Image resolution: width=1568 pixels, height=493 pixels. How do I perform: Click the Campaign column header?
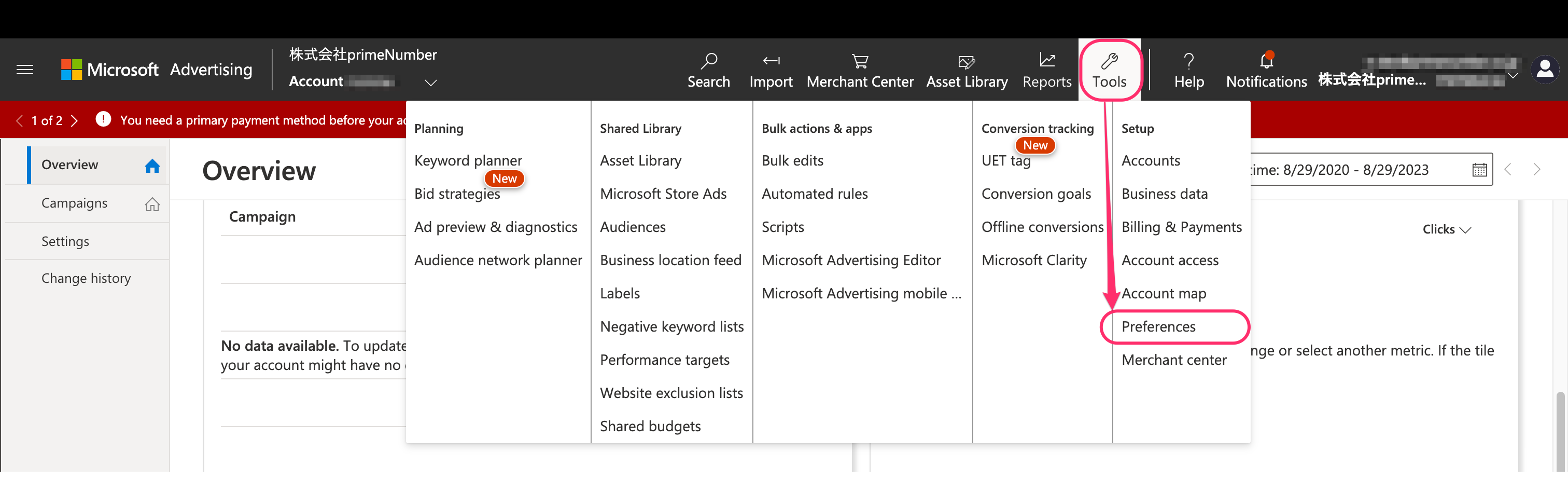(262, 217)
